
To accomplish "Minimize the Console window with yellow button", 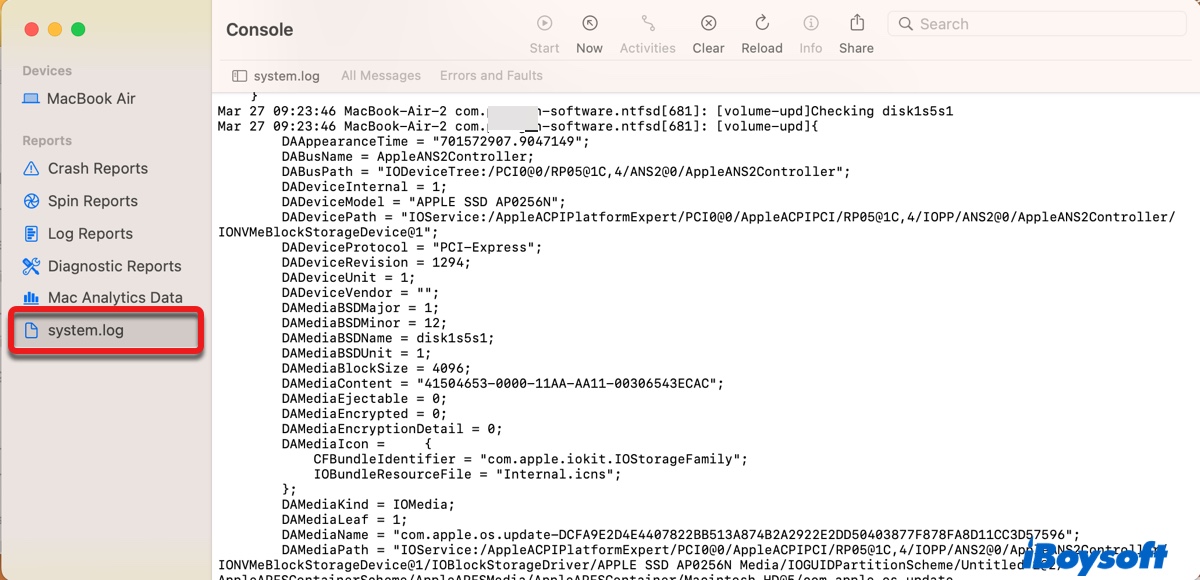I will pos(54,30).
